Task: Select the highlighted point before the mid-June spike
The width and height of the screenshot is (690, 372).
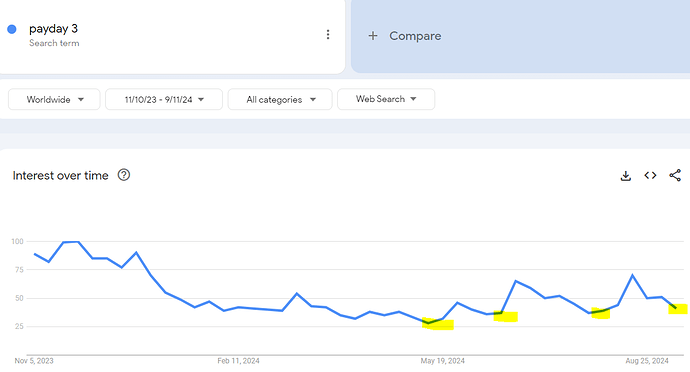Action: click(501, 313)
